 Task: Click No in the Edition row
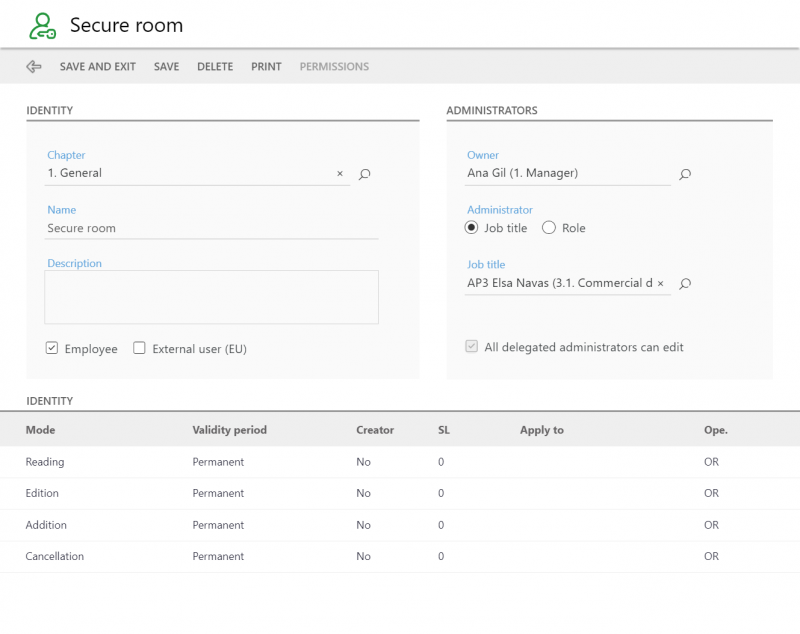tap(363, 493)
